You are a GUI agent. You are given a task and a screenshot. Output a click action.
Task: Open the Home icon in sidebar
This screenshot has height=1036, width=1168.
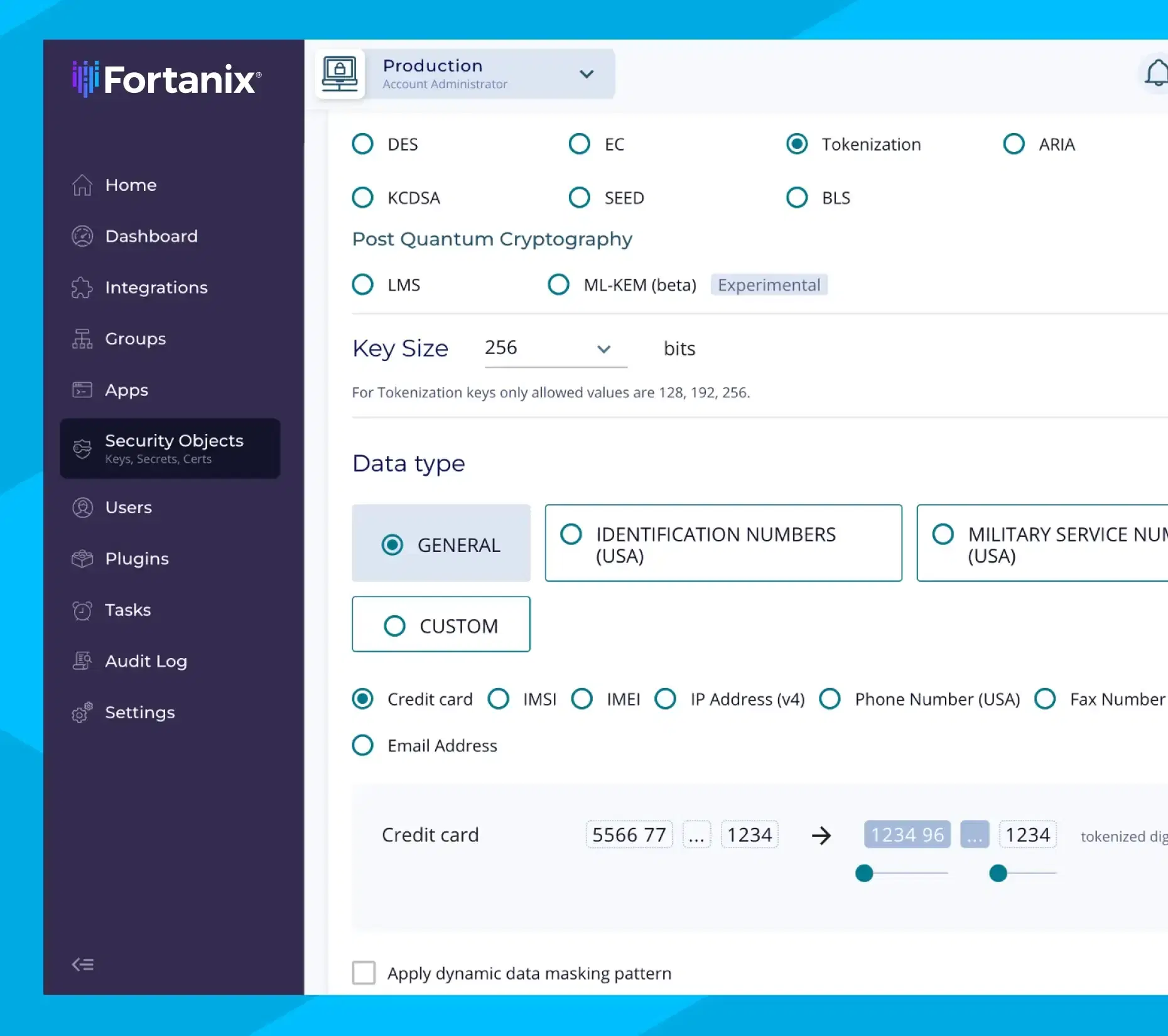(82, 185)
